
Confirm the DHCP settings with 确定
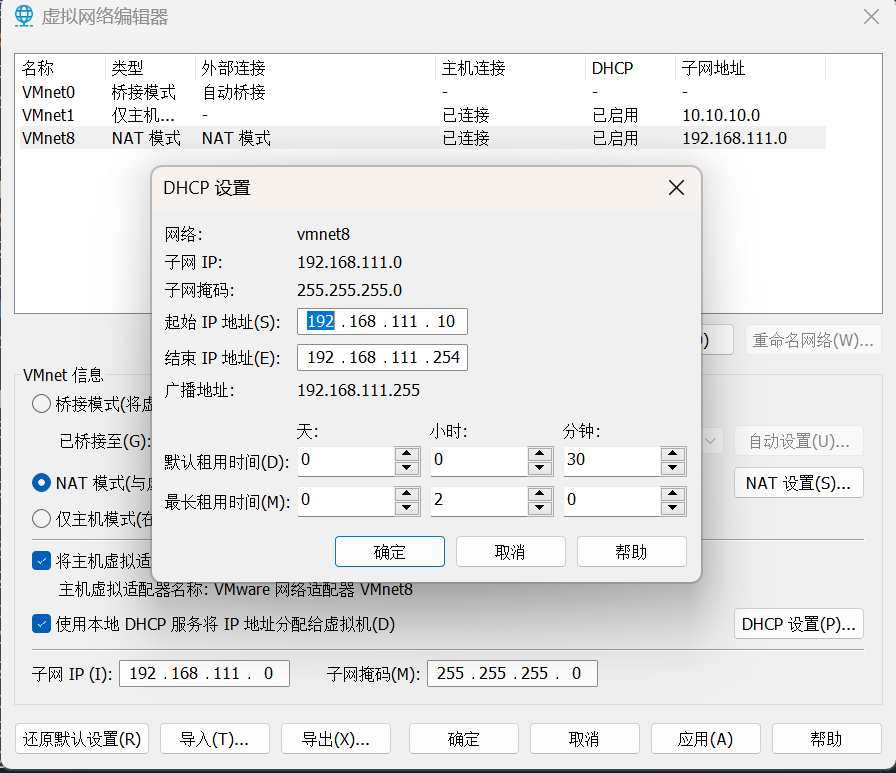point(389,552)
